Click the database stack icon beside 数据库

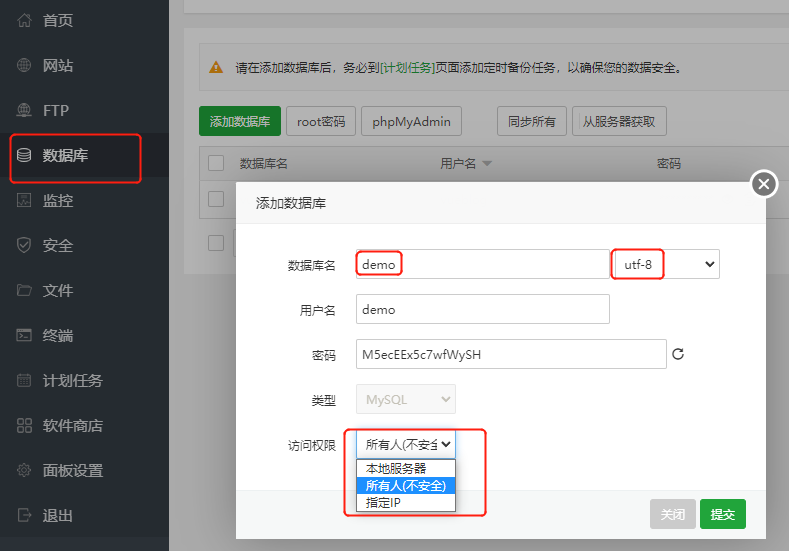coord(24,155)
